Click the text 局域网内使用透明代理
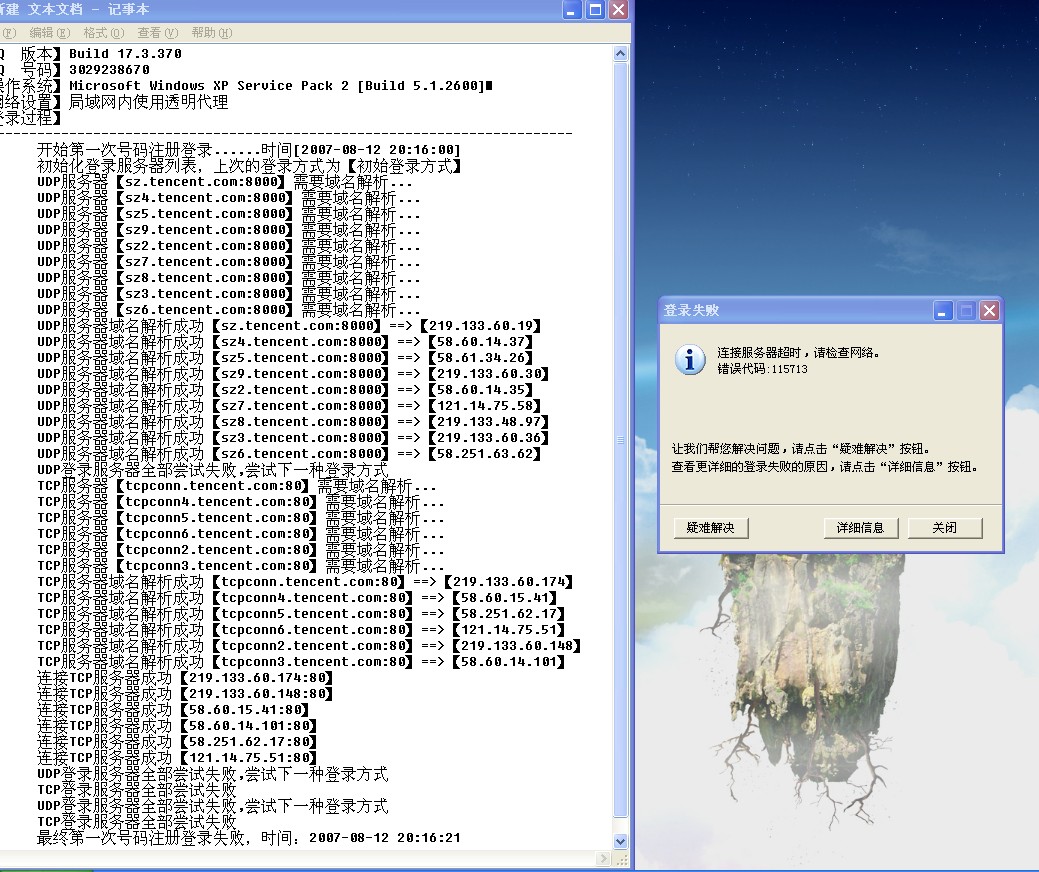 click(x=148, y=101)
